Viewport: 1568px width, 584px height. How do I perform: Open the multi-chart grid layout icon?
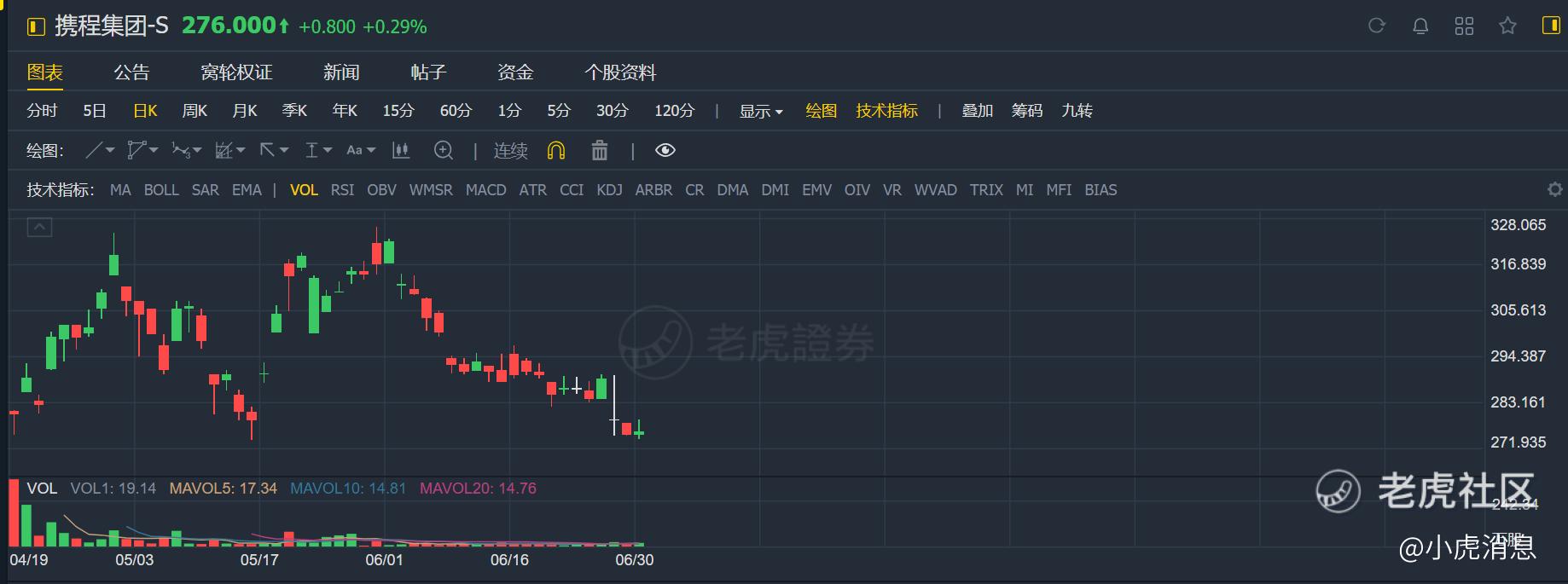(1464, 26)
